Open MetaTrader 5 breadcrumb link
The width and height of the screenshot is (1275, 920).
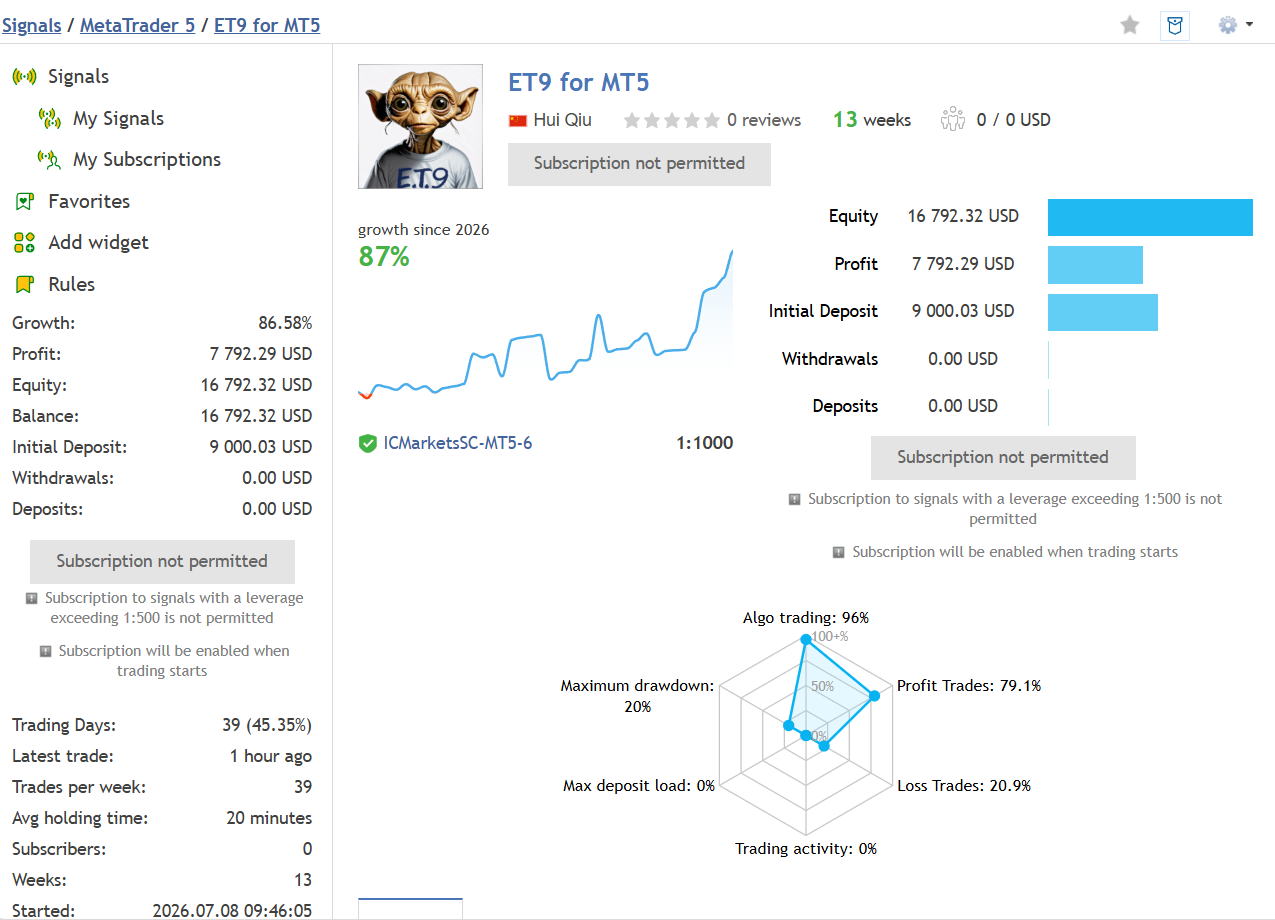[137, 25]
